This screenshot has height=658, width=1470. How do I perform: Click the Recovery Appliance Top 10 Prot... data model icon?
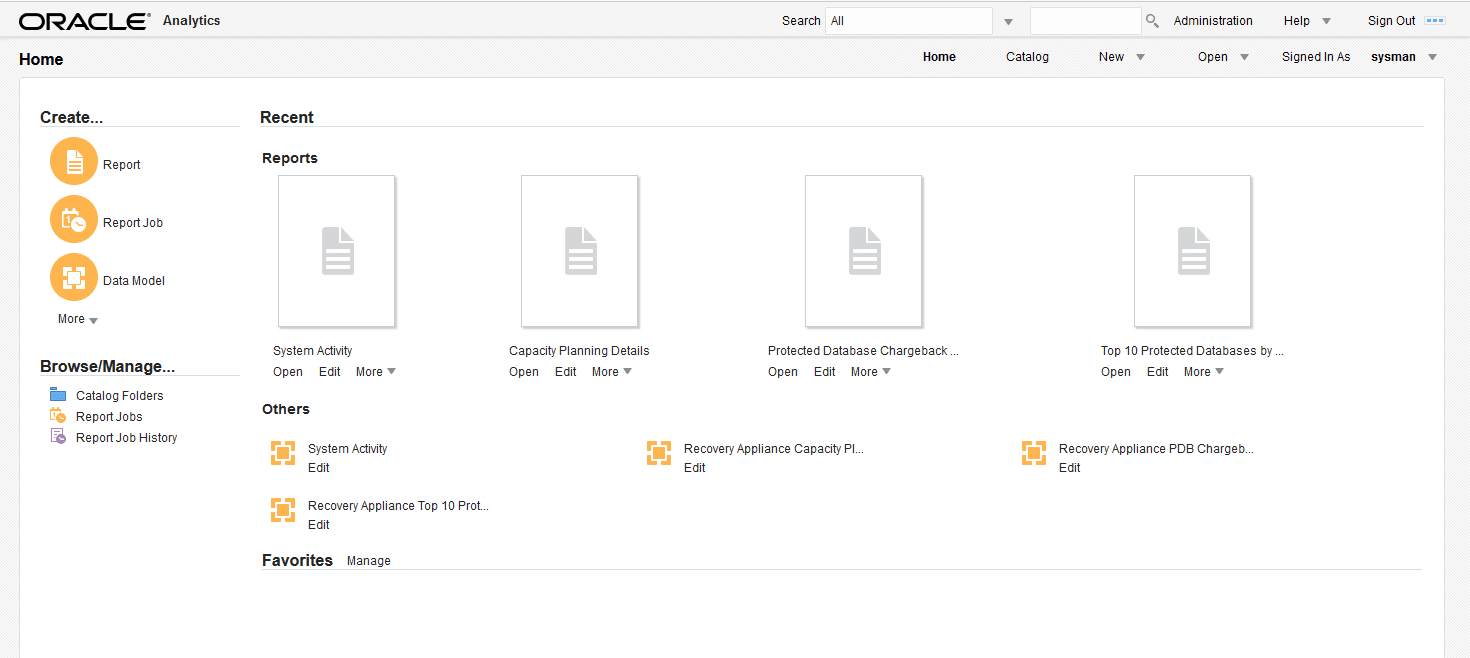click(x=283, y=511)
